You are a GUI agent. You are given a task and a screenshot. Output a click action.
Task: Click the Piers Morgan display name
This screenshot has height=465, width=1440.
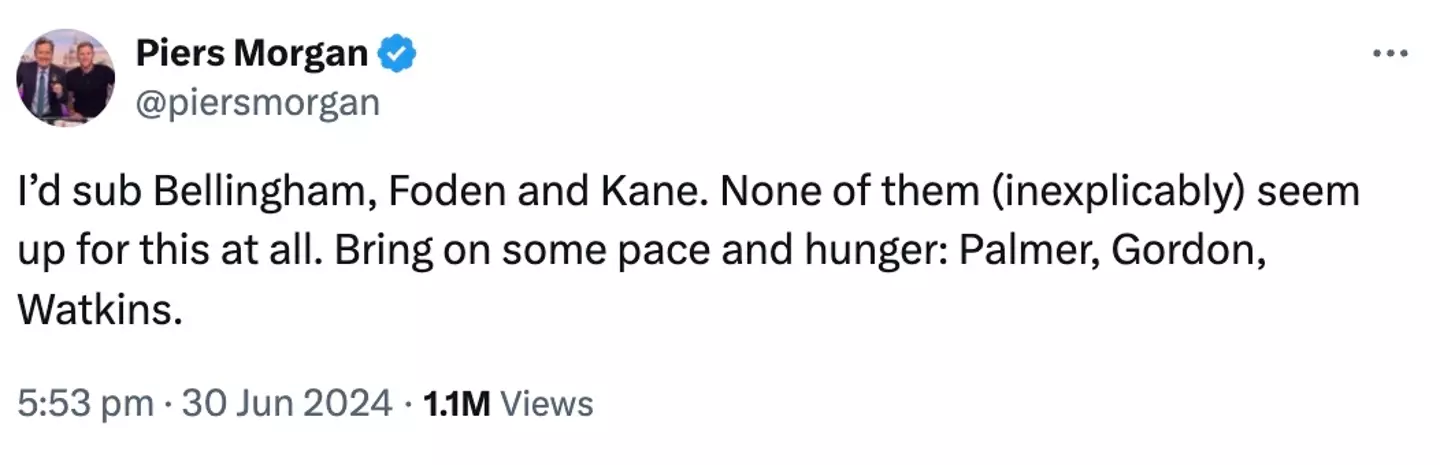[x=252, y=54]
